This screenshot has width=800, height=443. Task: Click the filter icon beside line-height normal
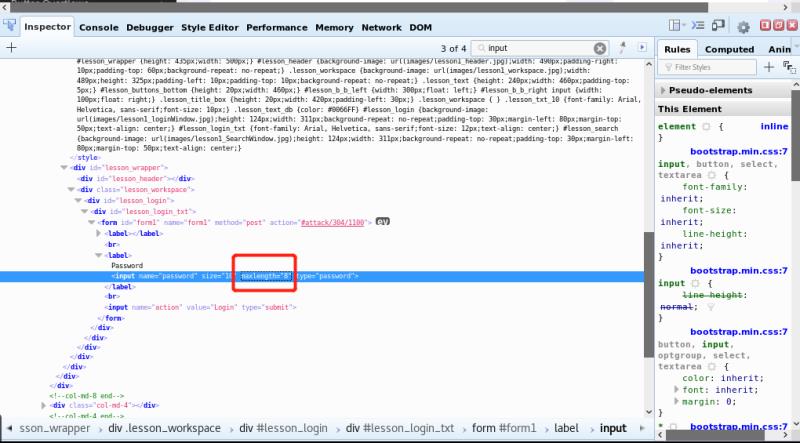point(711,307)
